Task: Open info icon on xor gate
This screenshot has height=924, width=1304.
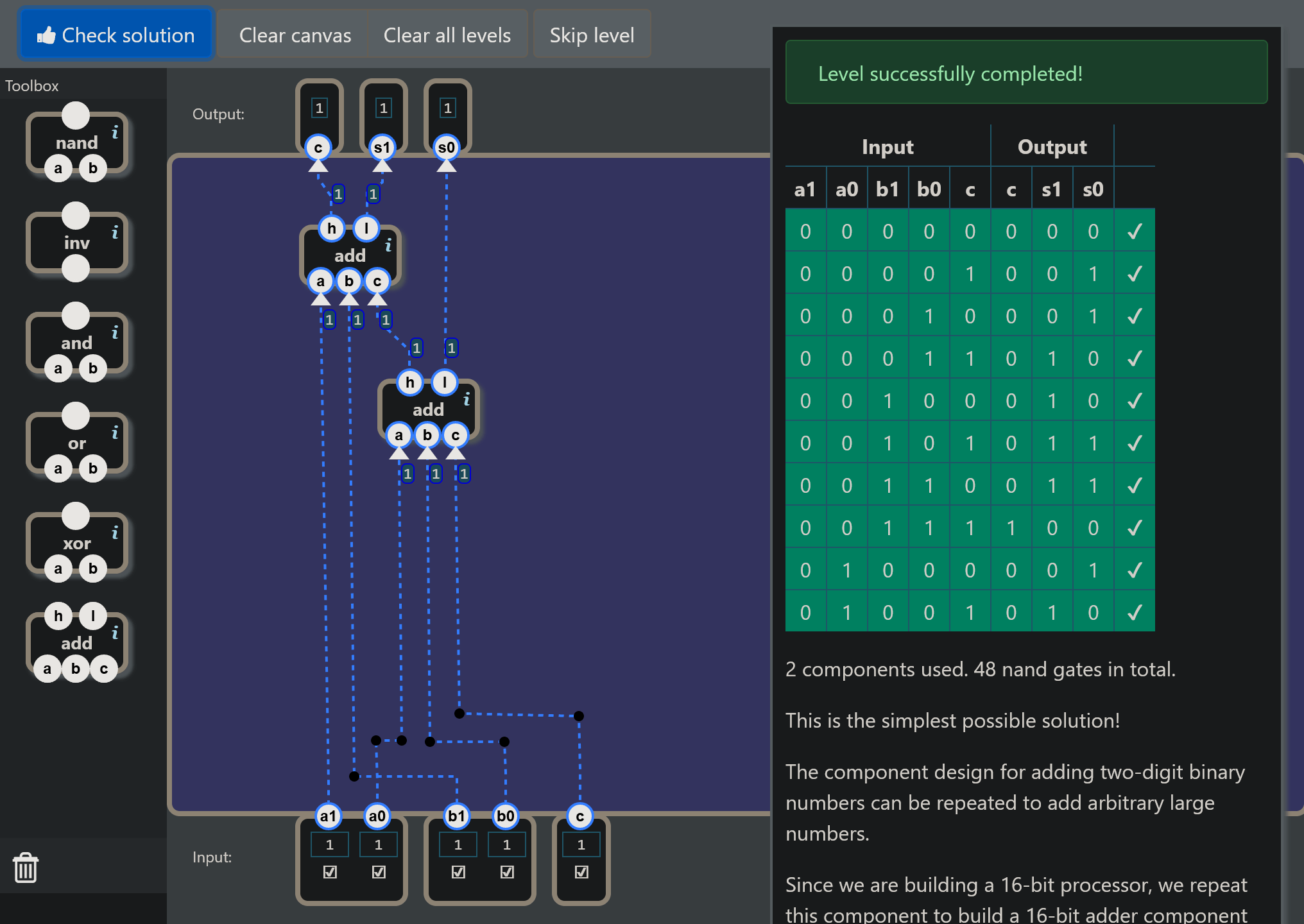Action: [115, 533]
